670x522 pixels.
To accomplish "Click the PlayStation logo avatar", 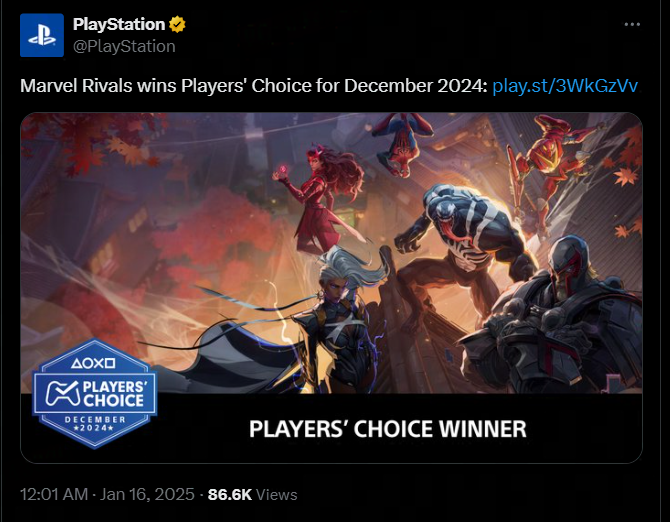I will [42, 35].
